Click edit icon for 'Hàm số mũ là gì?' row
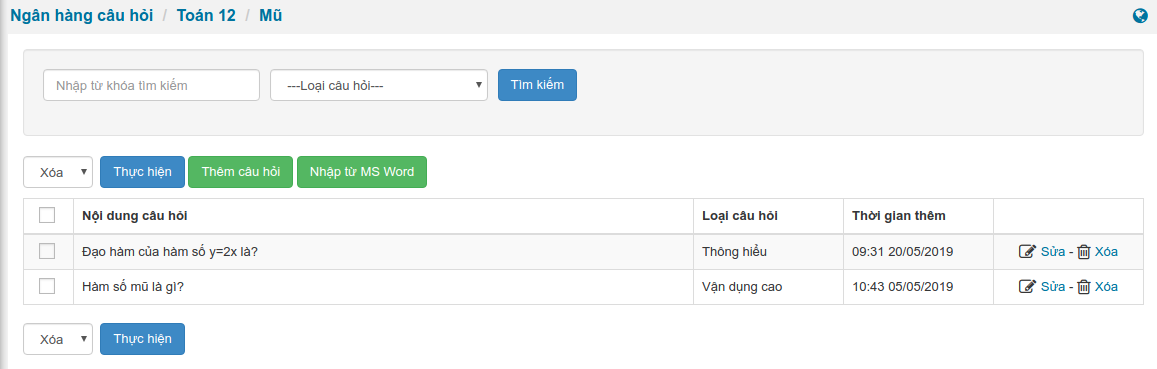1157x369 pixels. tap(1027, 286)
